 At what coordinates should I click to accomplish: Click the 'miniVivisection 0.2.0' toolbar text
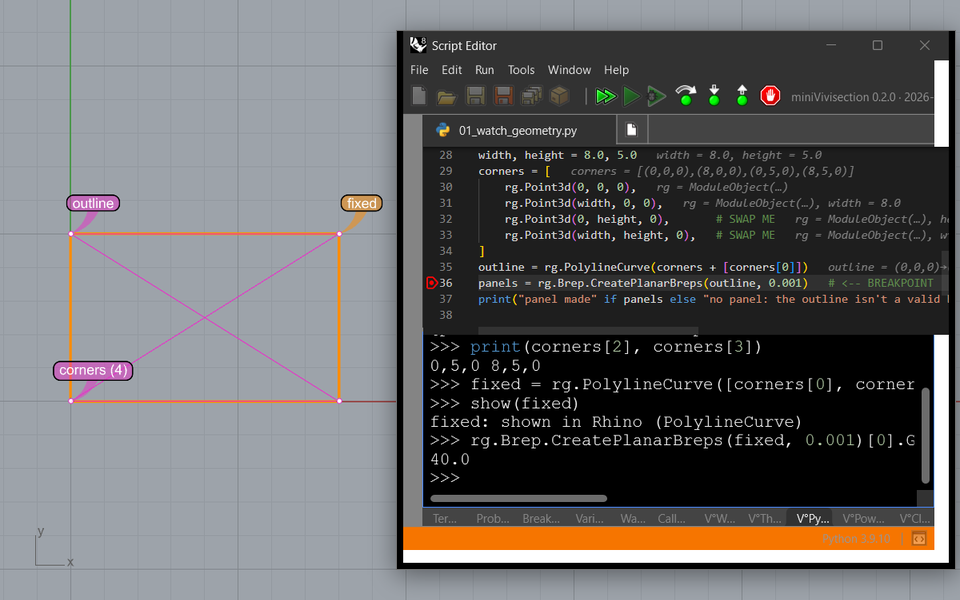839,97
